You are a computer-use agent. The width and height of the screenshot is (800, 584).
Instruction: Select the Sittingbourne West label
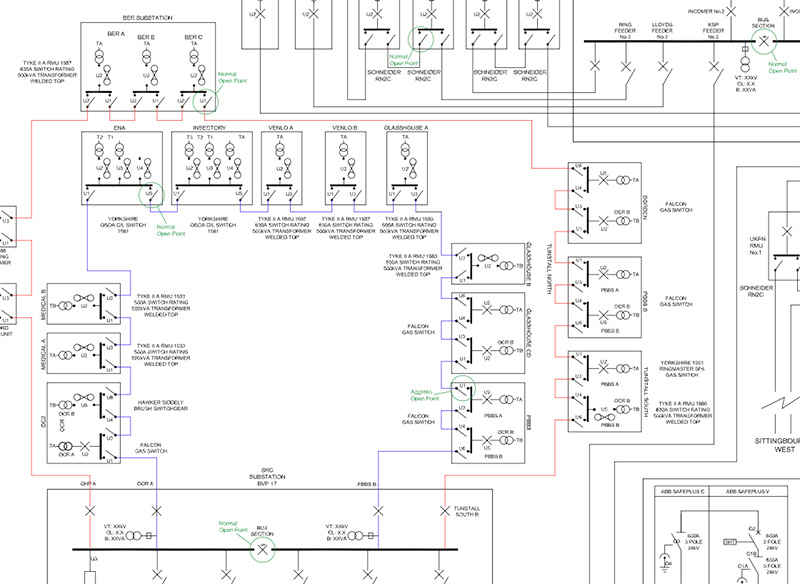(x=779, y=445)
